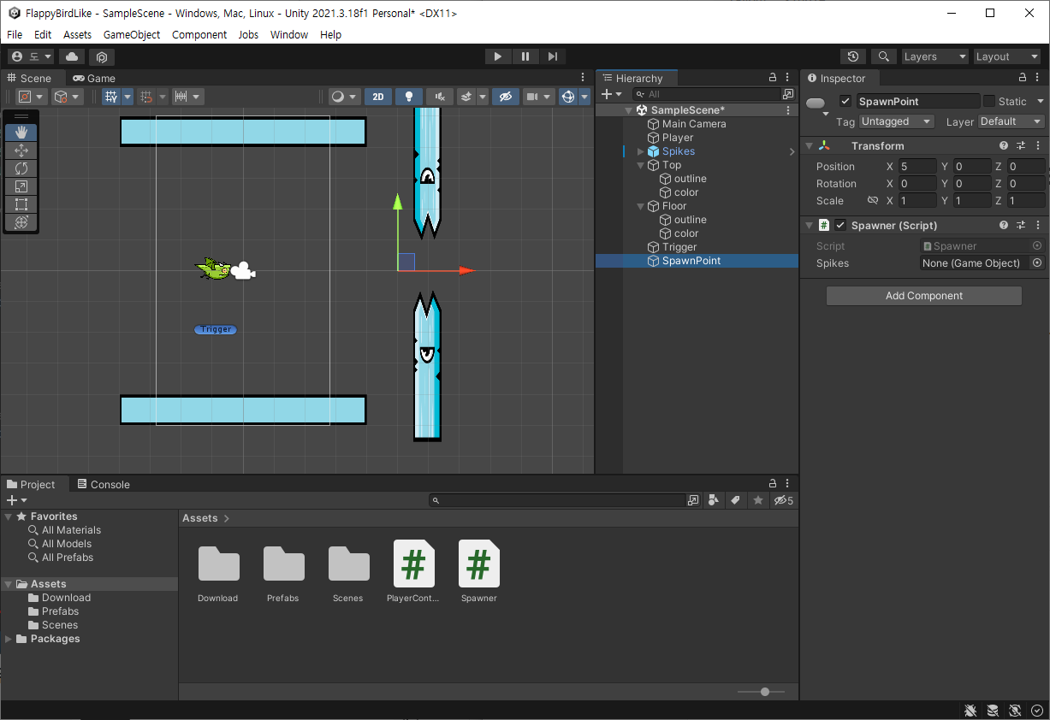Viewport: 1050px width, 720px height.
Task: Toggle constrained proportions for Scale
Action: 873,200
